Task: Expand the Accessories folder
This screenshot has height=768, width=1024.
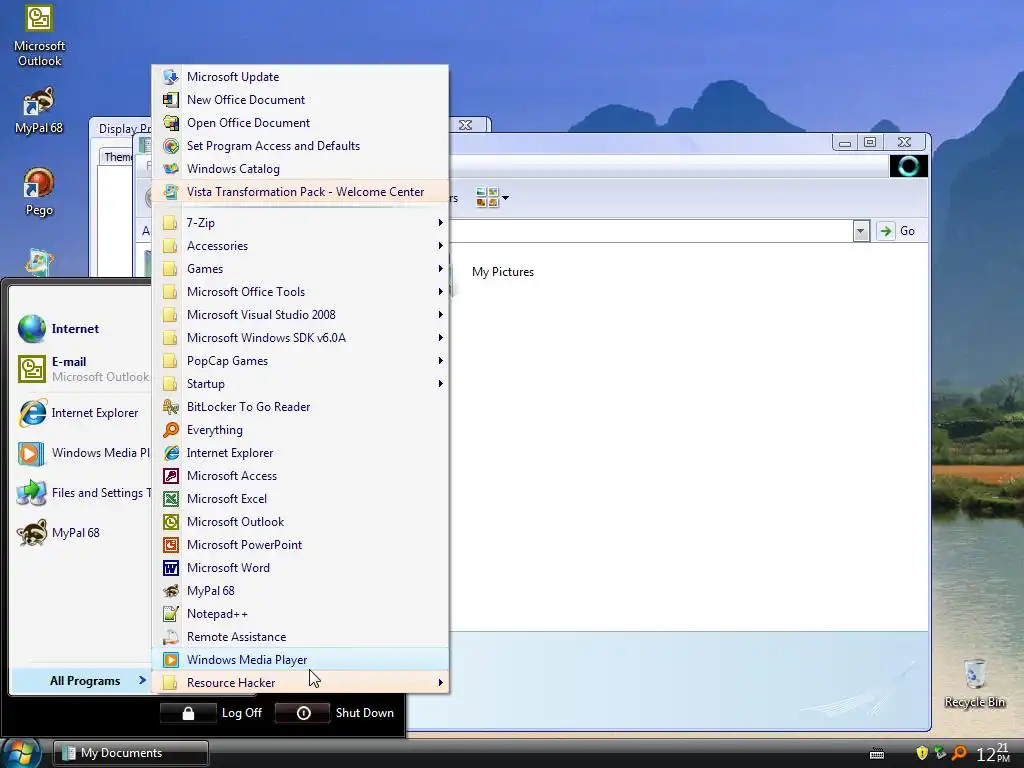Action: [300, 246]
